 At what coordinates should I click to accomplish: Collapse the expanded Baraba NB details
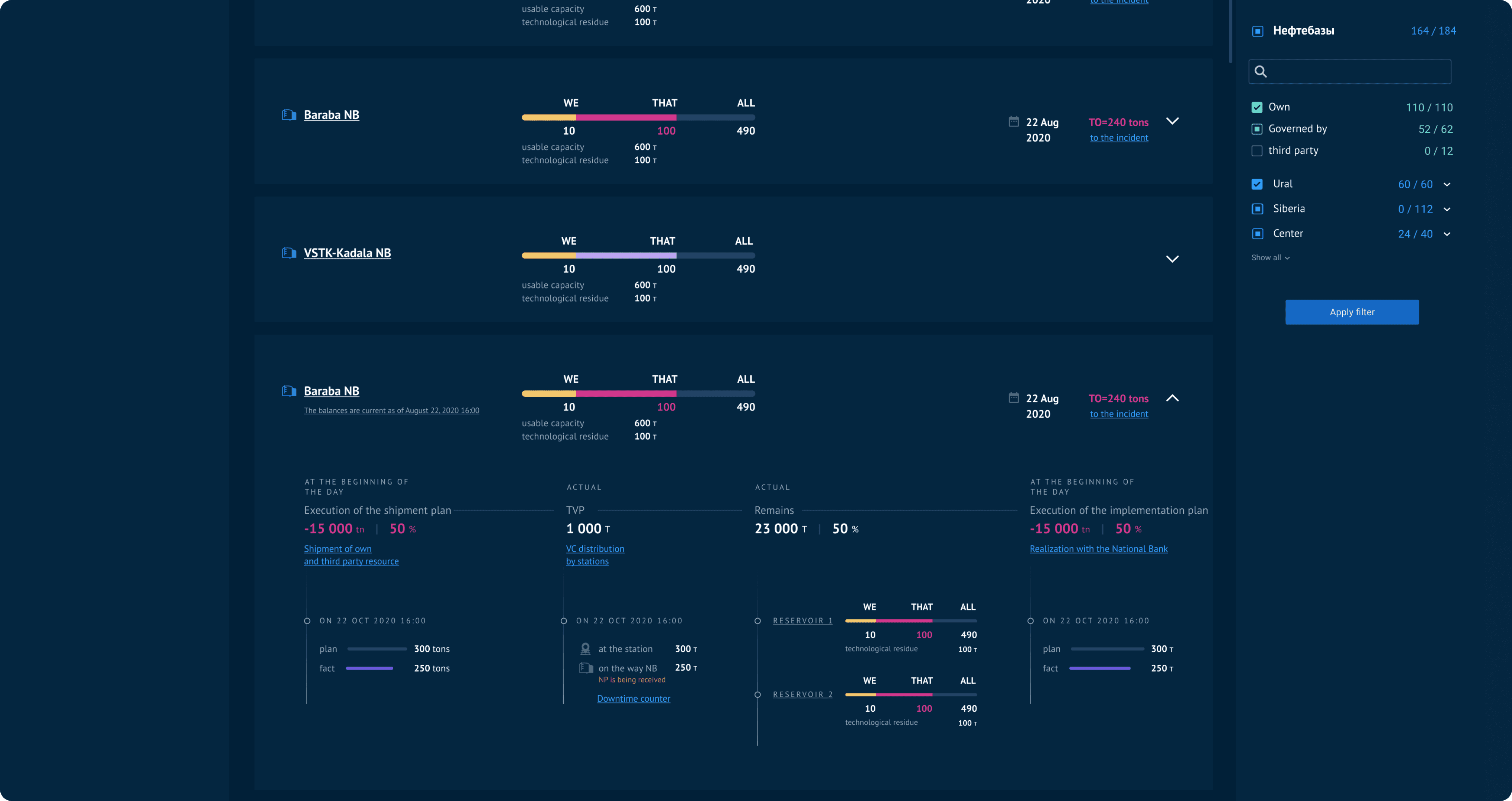pyautogui.click(x=1172, y=398)
